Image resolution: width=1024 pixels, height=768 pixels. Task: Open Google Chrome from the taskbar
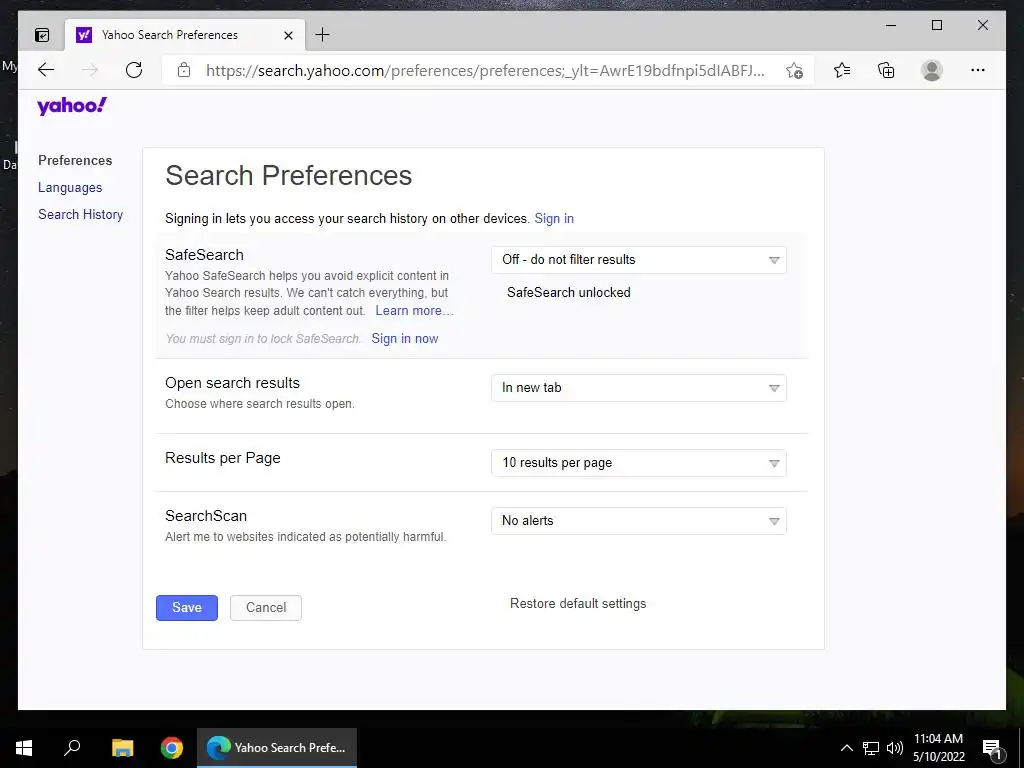[172, 748]
